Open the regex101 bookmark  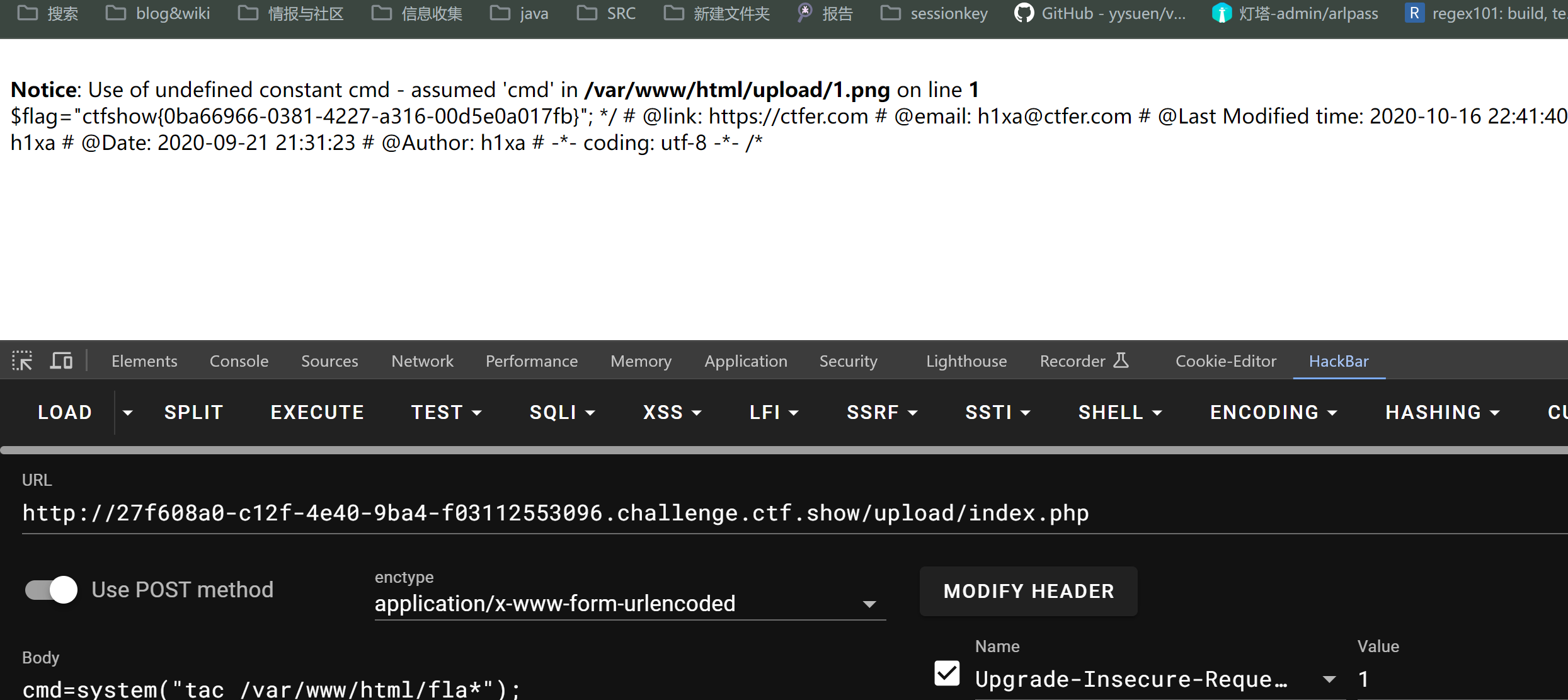tap(1485, 13)
